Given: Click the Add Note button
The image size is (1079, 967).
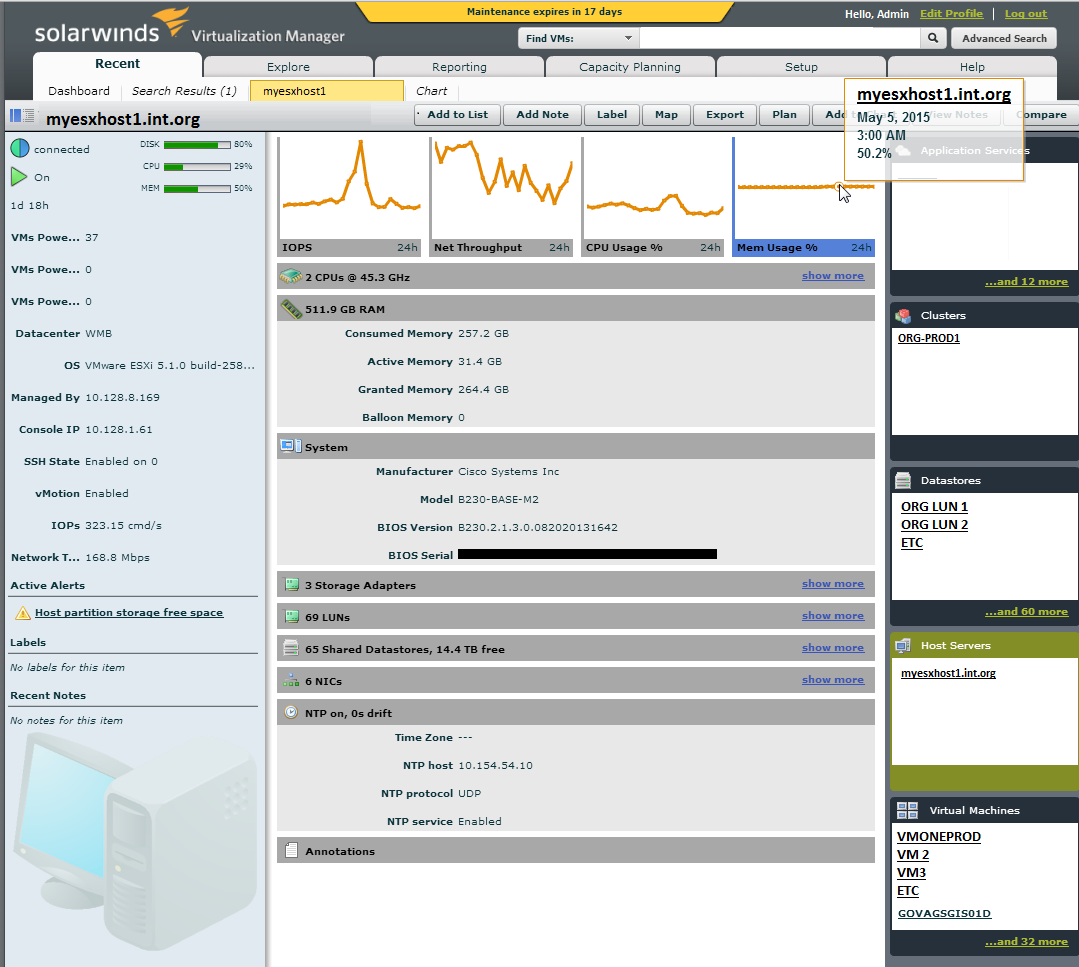Looking at the screenshot, I should [x=542, y=115].
